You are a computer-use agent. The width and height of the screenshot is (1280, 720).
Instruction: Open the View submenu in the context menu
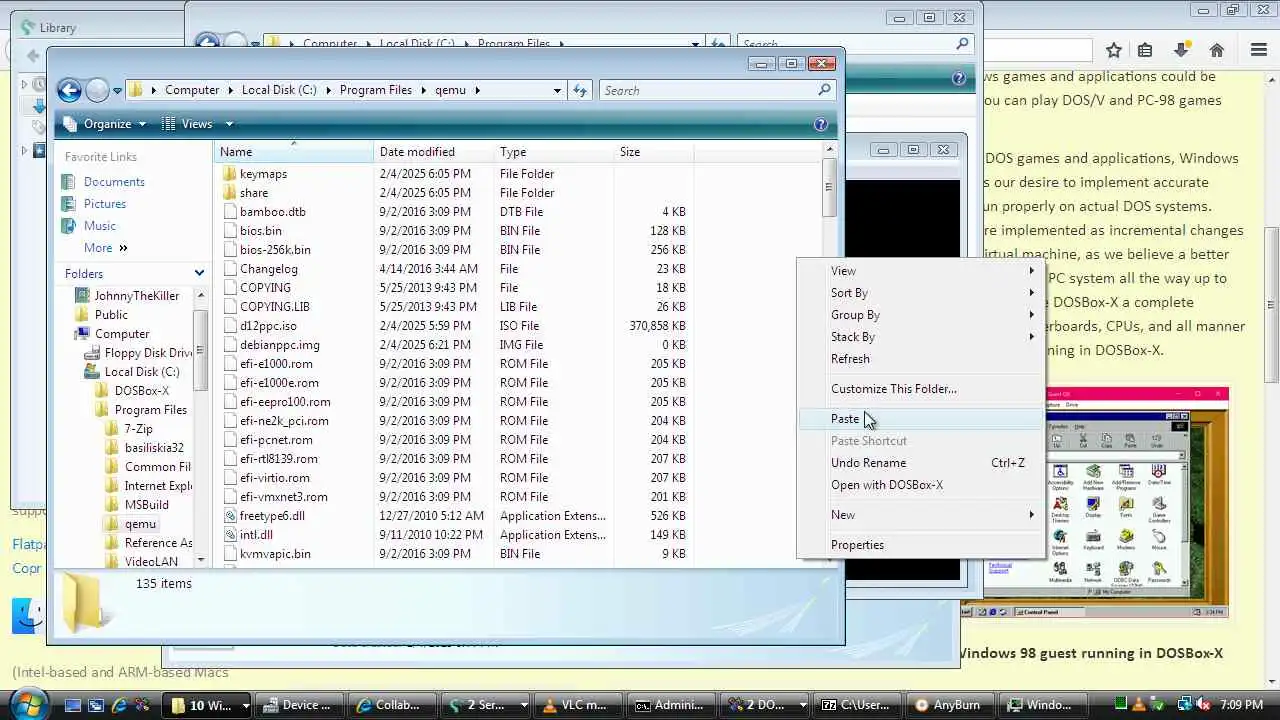[921, 271]
